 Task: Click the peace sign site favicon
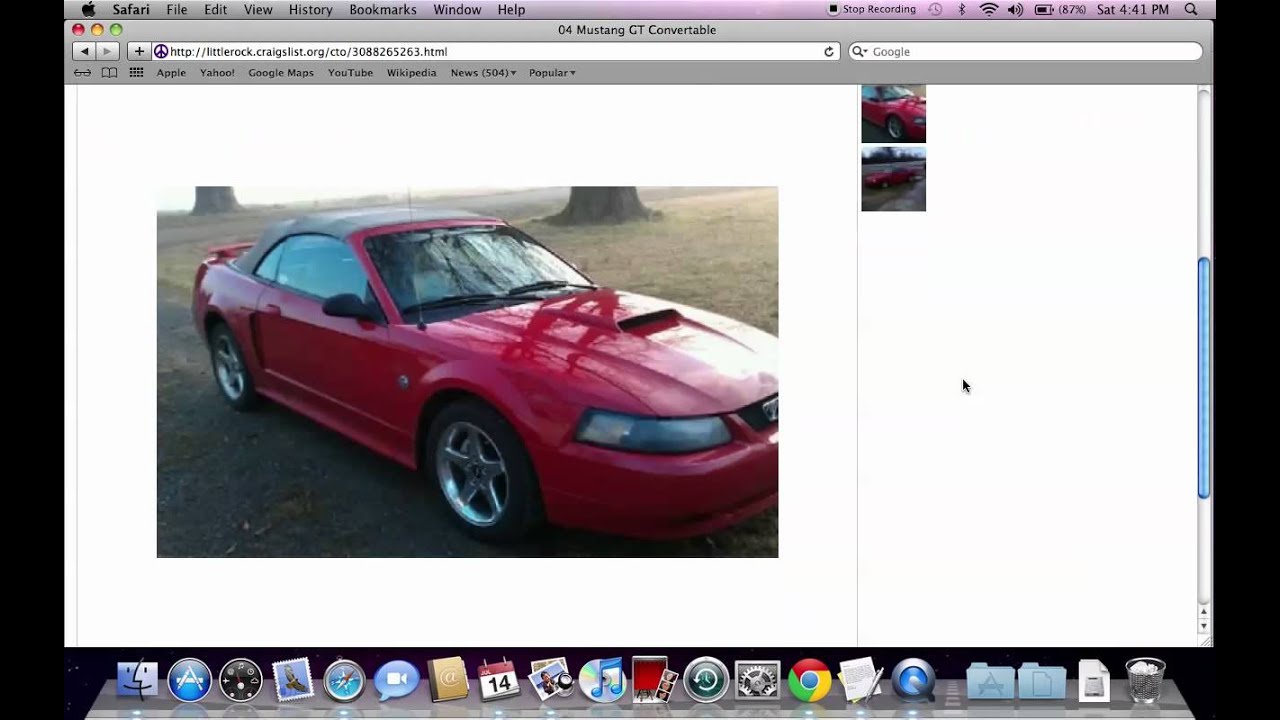click(161, 51)
